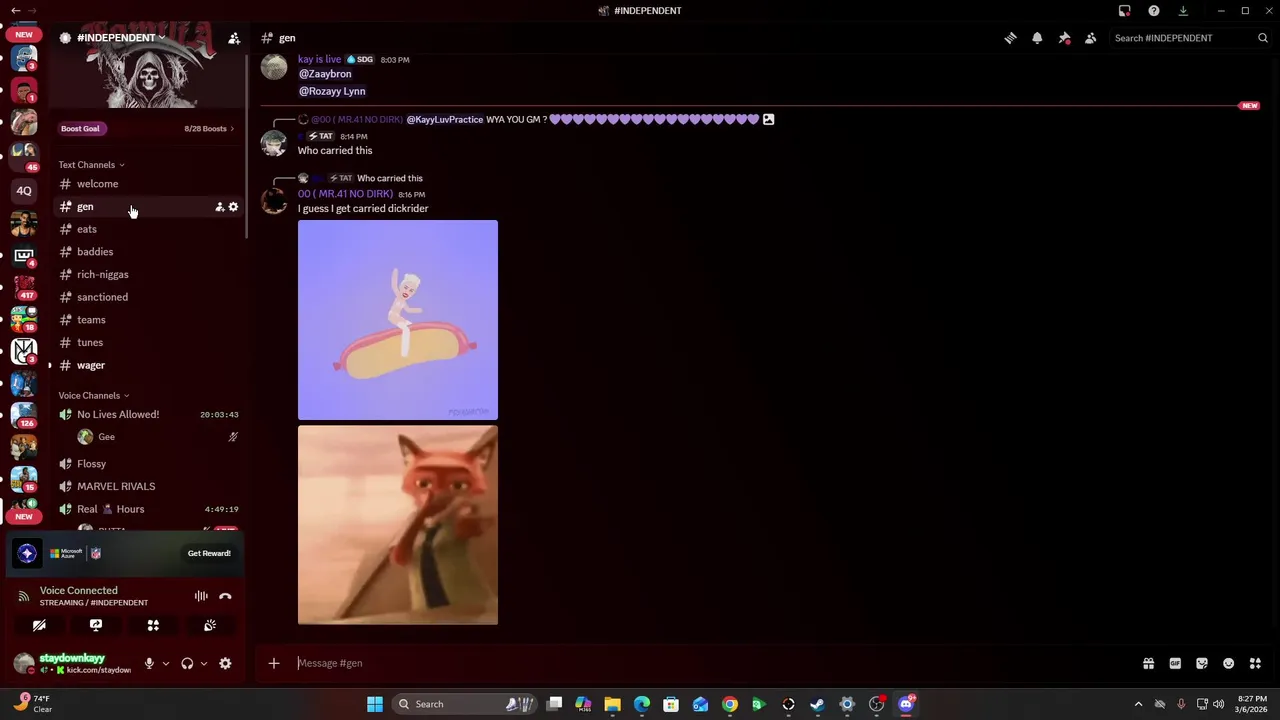Click the green download update icon
This screenshot has height=720, width=1280.
pyautogui.click(x=1183, y=11)
